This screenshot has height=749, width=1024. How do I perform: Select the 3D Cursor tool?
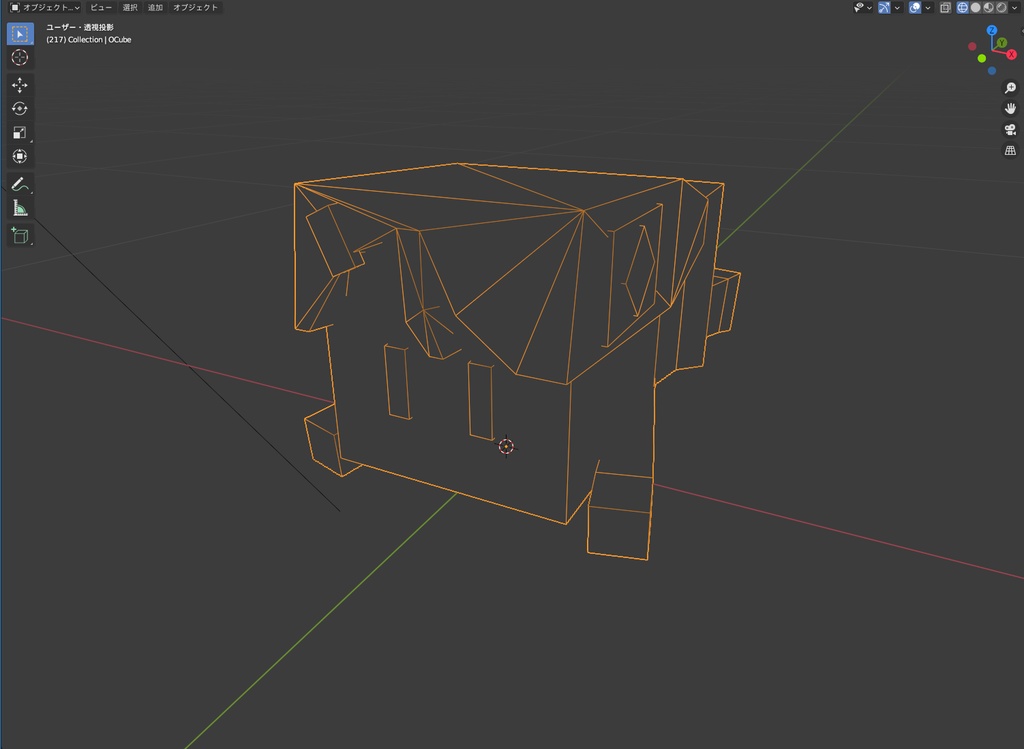20,57
